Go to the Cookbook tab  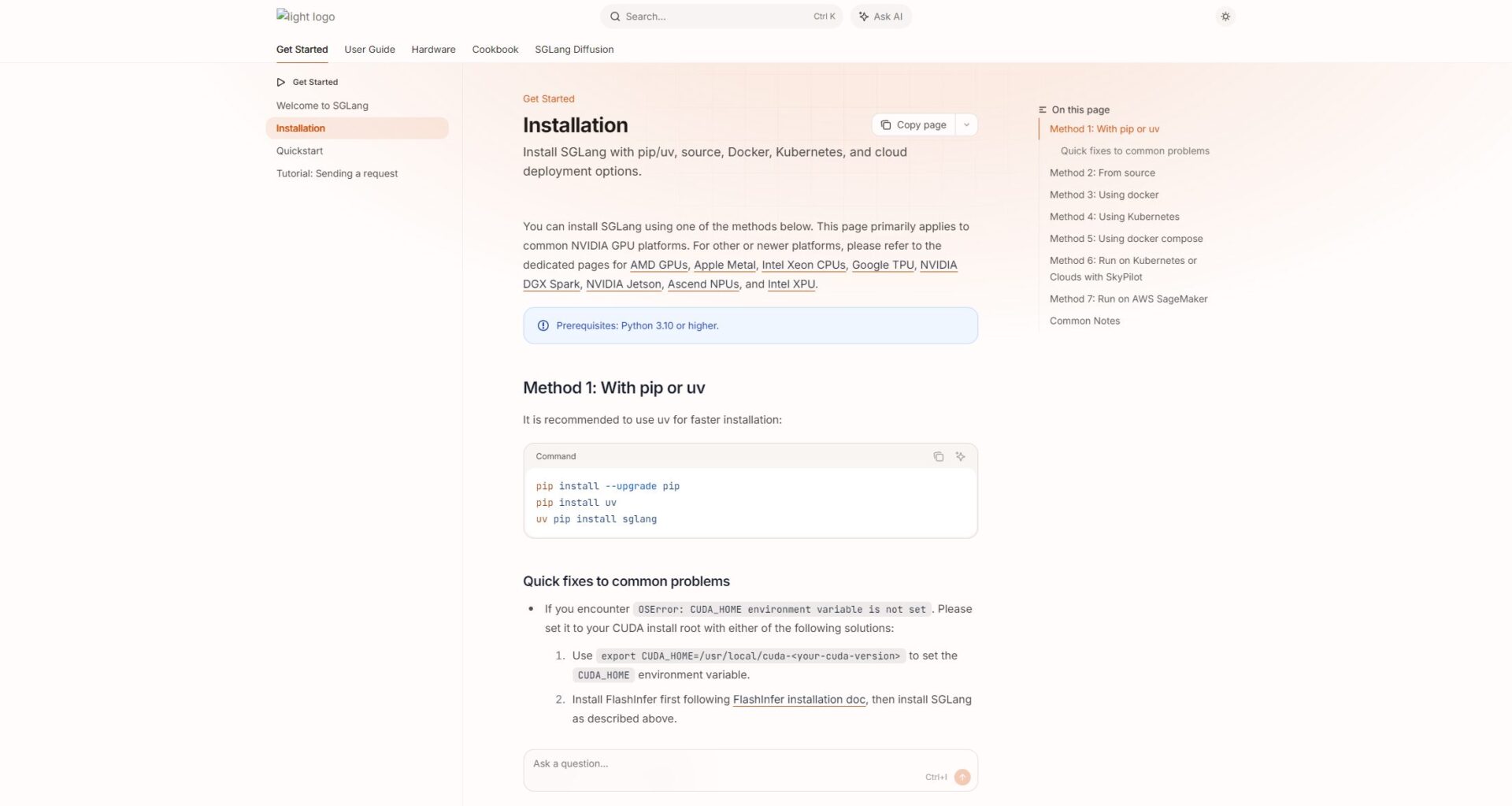coord(495,50)
